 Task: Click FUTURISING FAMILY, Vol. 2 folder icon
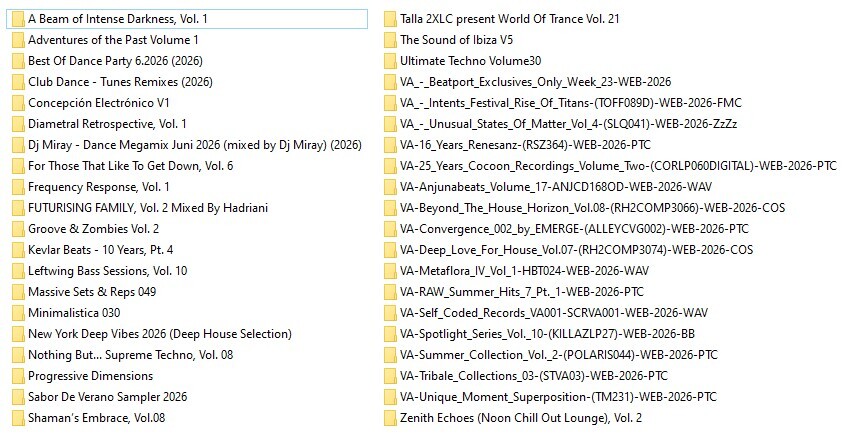pos(18,208)
